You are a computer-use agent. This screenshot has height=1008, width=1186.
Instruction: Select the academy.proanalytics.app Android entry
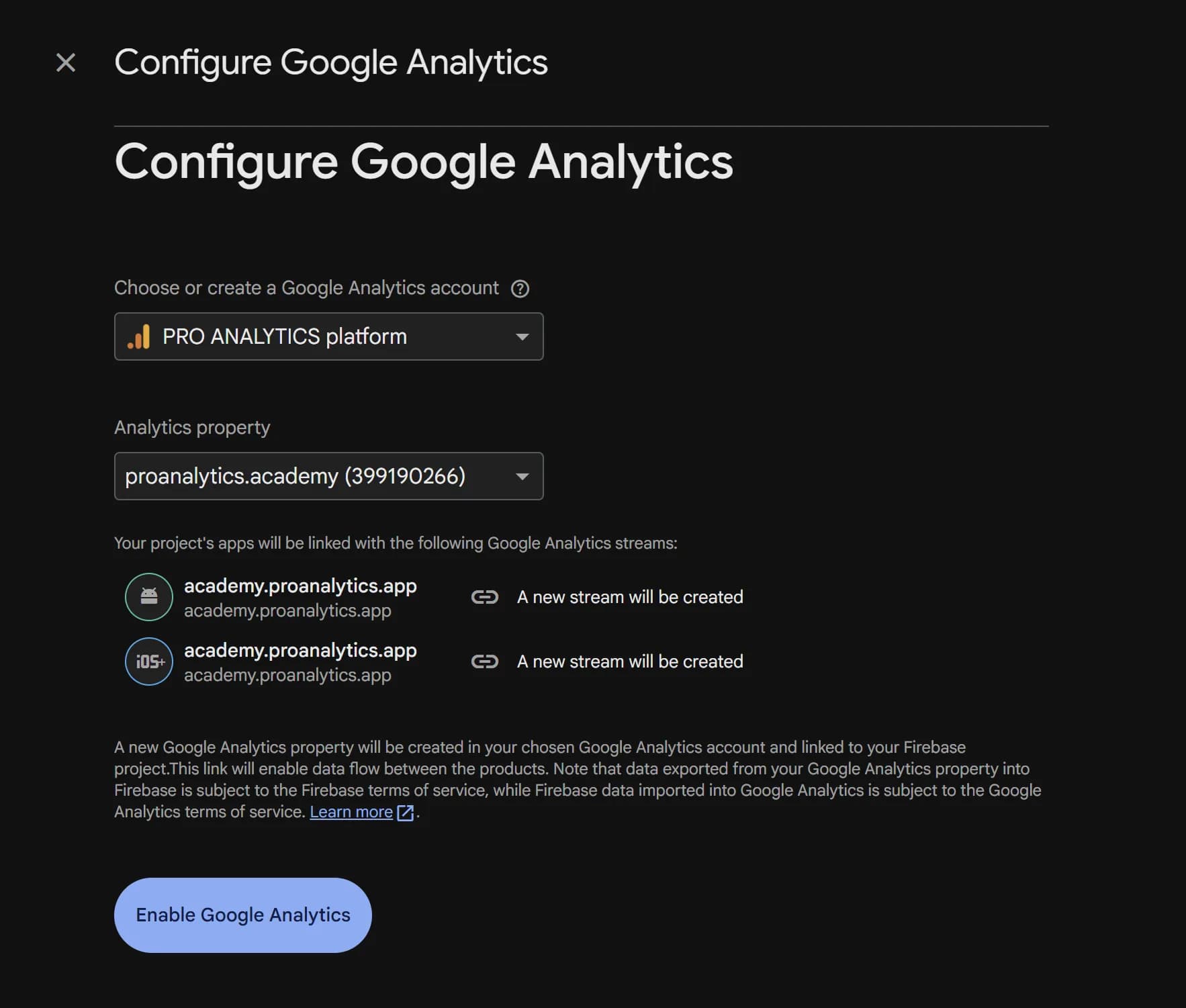(300, 585)
